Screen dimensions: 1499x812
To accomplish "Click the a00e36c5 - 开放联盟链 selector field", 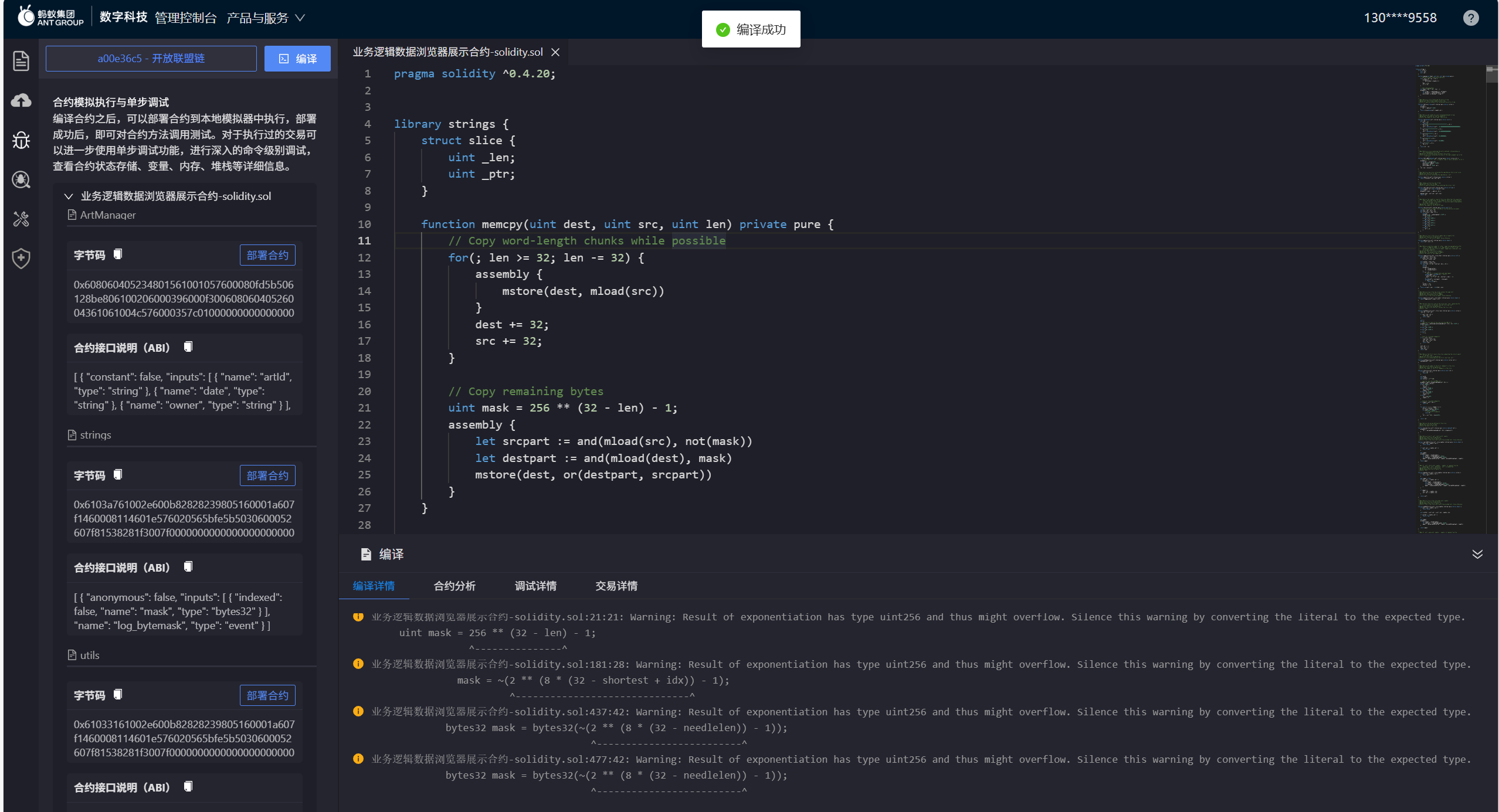I will (151, 59).
